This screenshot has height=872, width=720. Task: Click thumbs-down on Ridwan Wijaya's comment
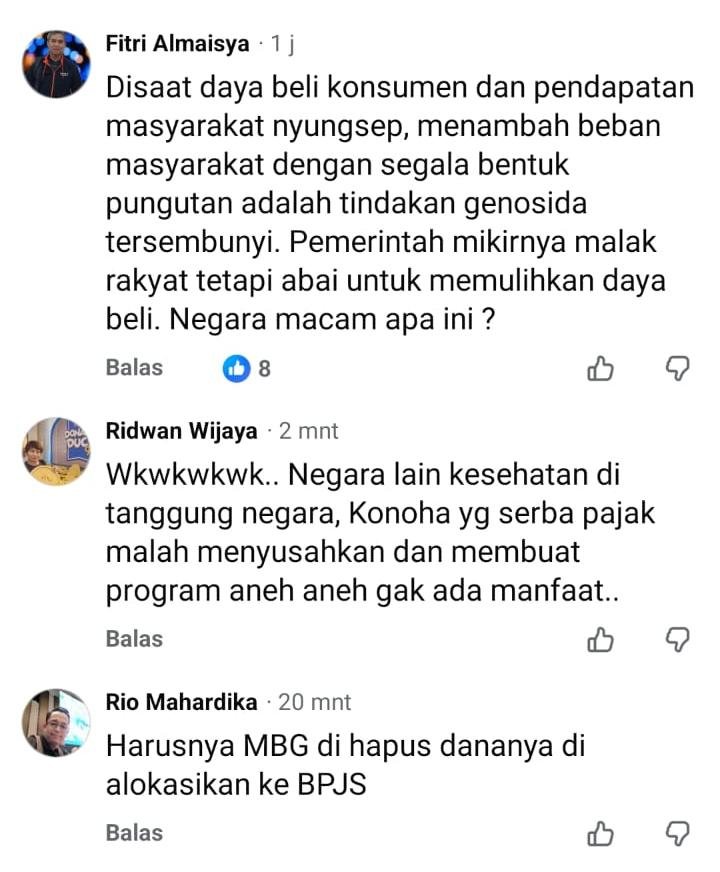[678, 640]
